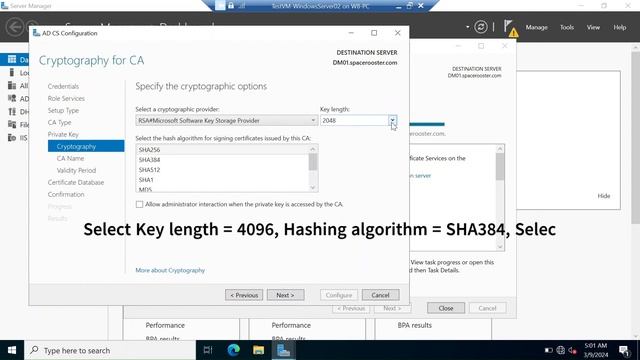Open File Explorer from taskbar
This screenshot has width=640, height=360.
[258, 350]
